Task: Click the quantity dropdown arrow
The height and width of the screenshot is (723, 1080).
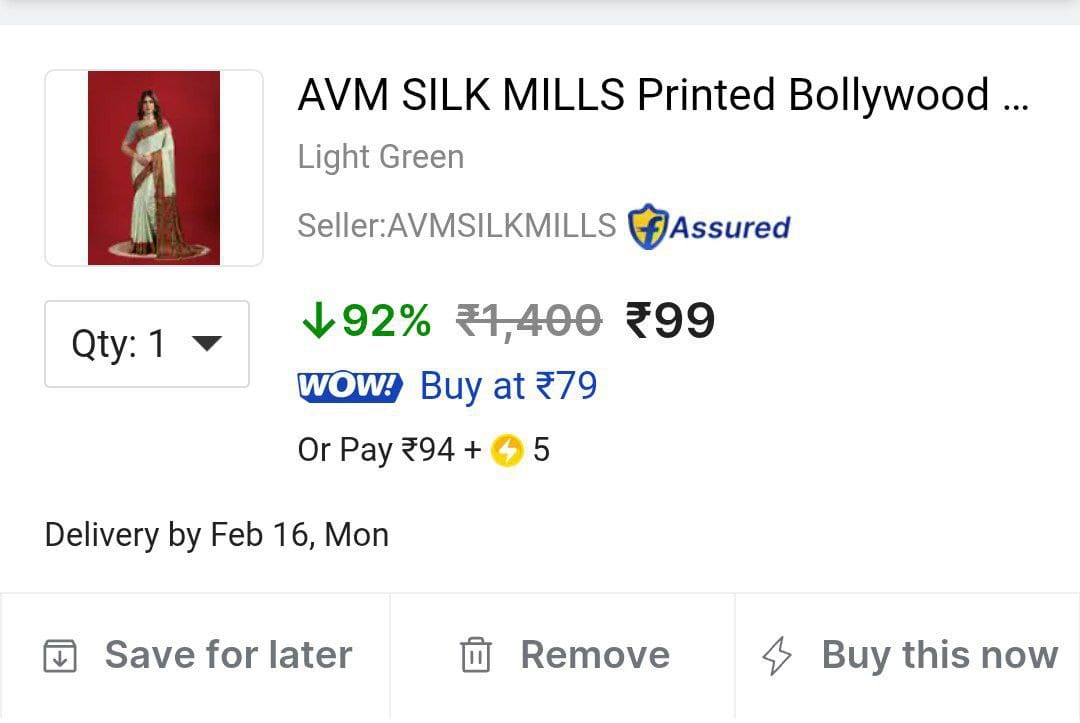Action: 206,344
